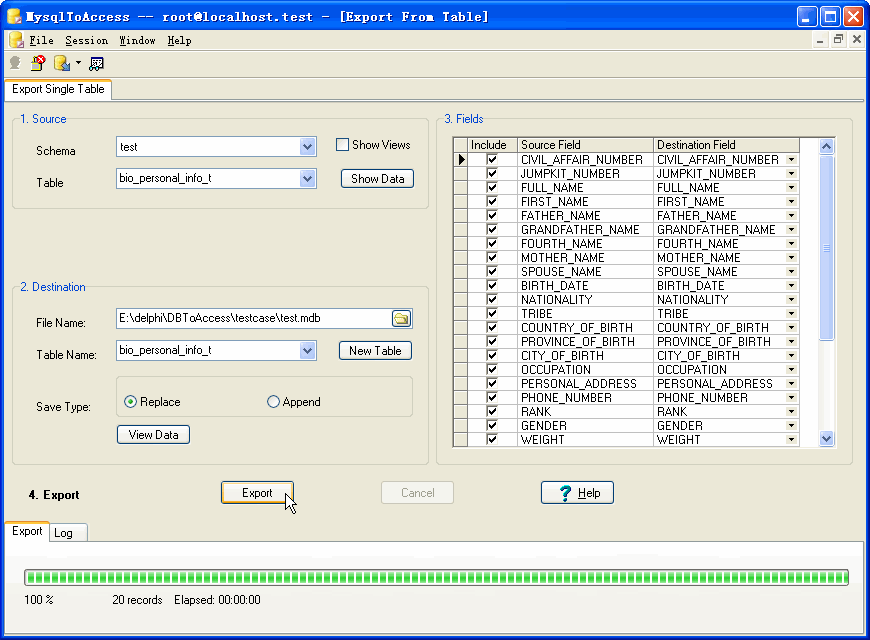The height and width of the screenshot is (640, 870).
Task: Open the export icon's small dropdown arrow
Action: [x=78, y=63]
